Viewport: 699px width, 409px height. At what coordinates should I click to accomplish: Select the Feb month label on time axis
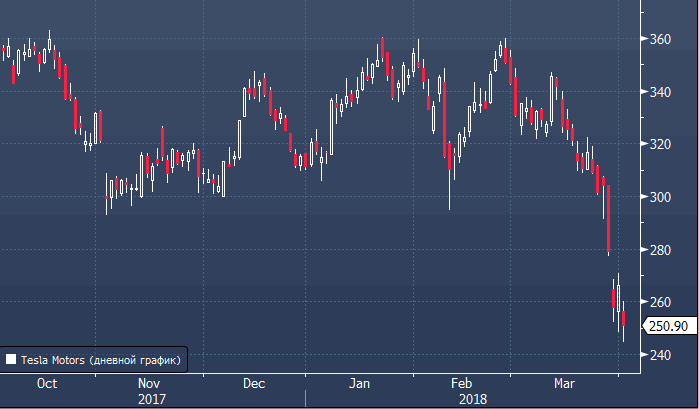461,383
